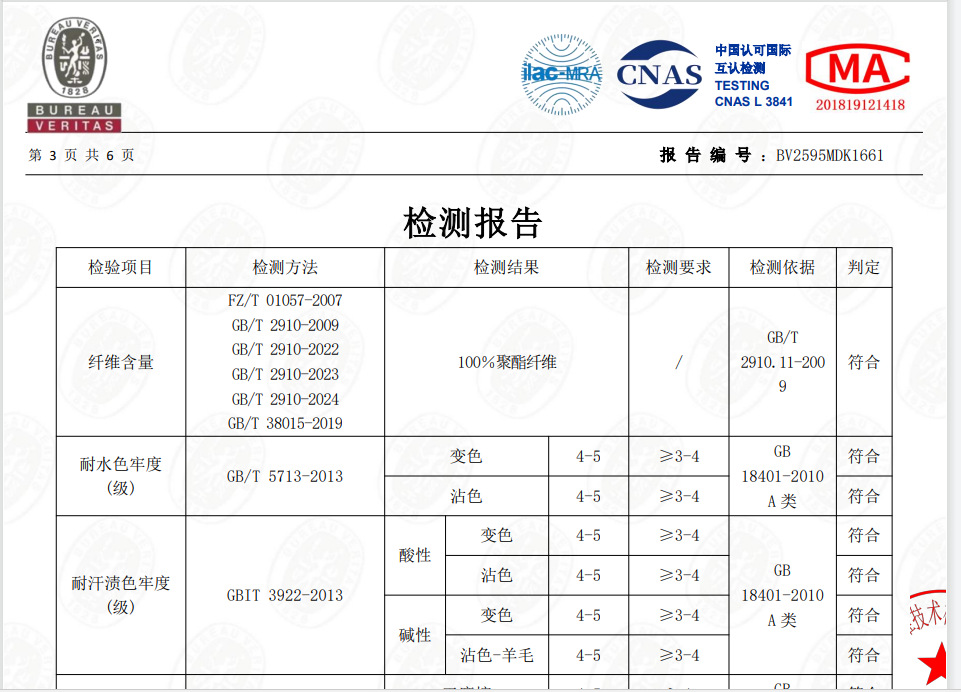The width and height of the screenshot is (961, 692).
Task: Click the '检测方法' column header
Action: point(285,267)
